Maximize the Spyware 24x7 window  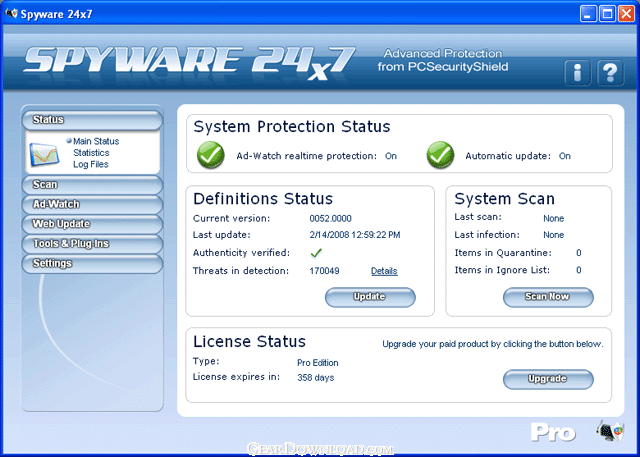click(x=607, y=14)
